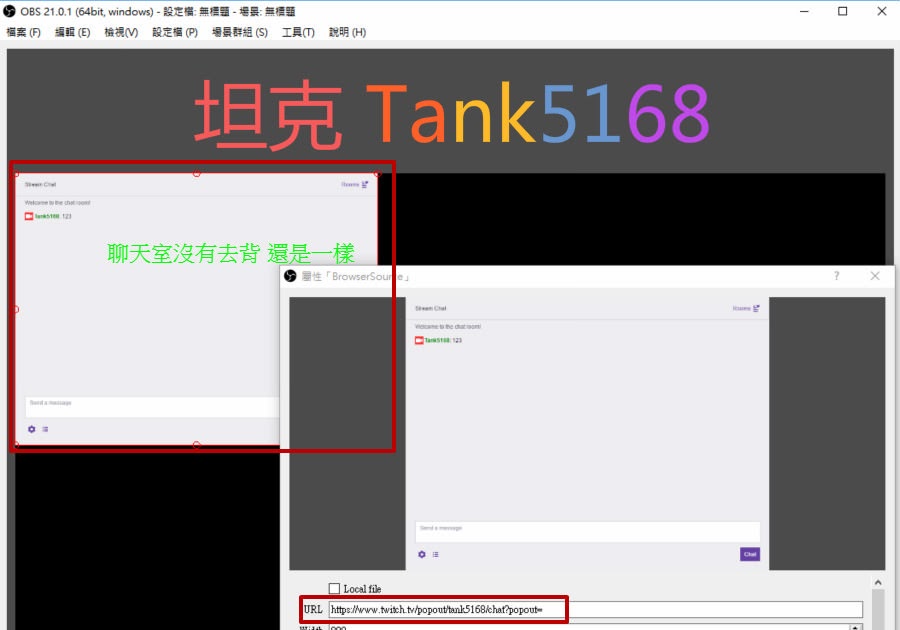Open the 檔案 (F) menu

pos(24,32)
